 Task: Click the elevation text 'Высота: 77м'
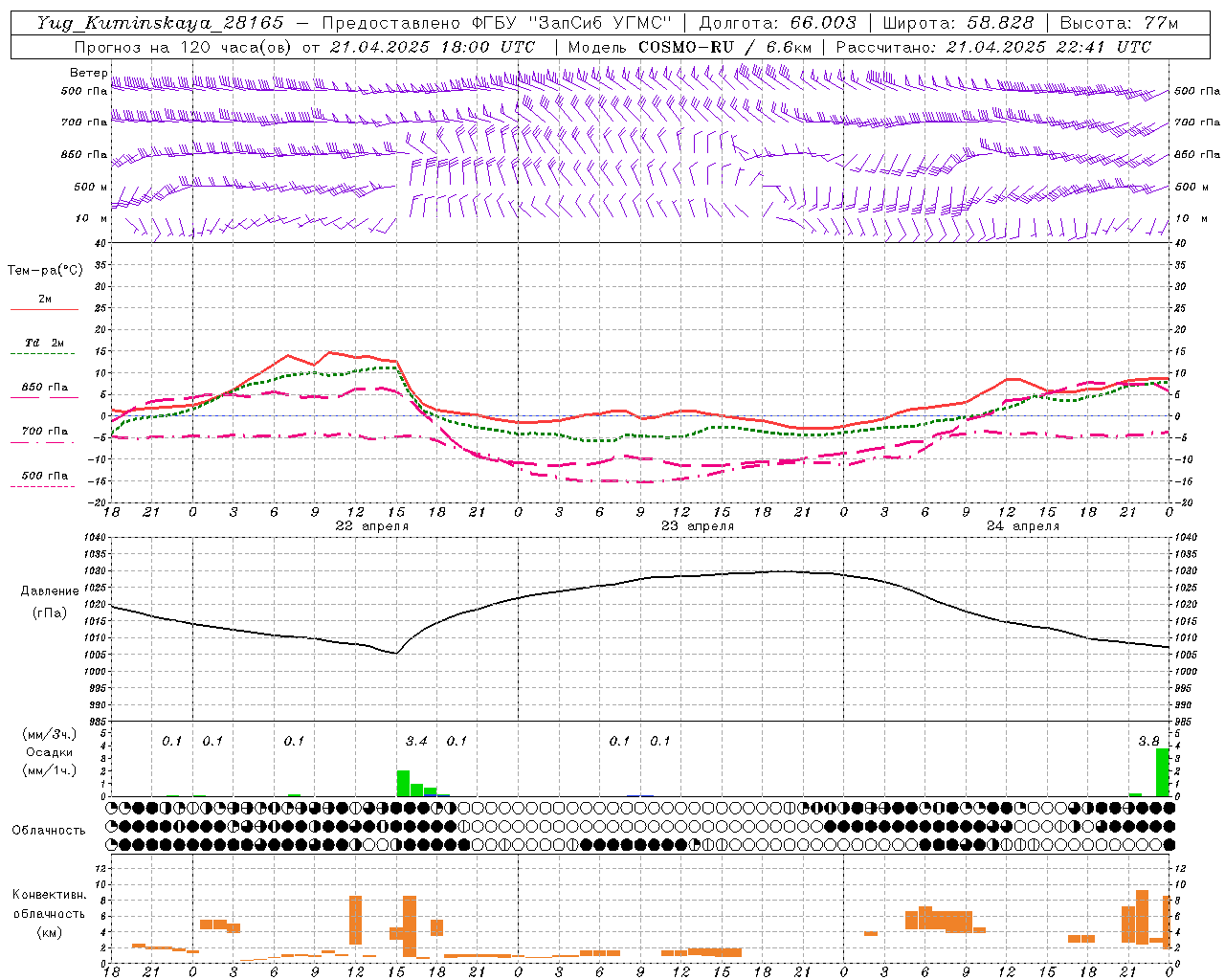coord(1120,23)
